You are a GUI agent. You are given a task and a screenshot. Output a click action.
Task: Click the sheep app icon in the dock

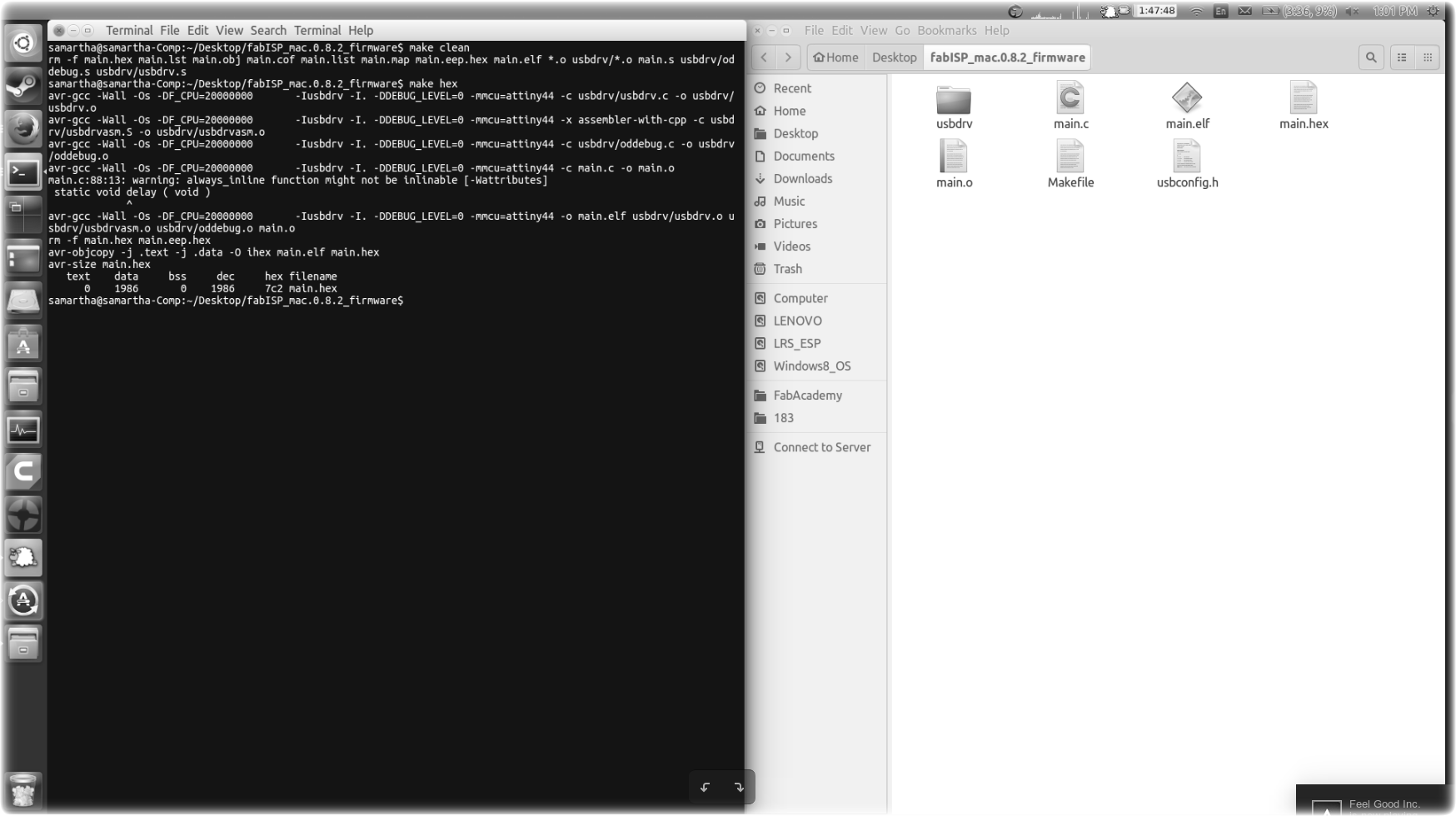click(23, 558)
